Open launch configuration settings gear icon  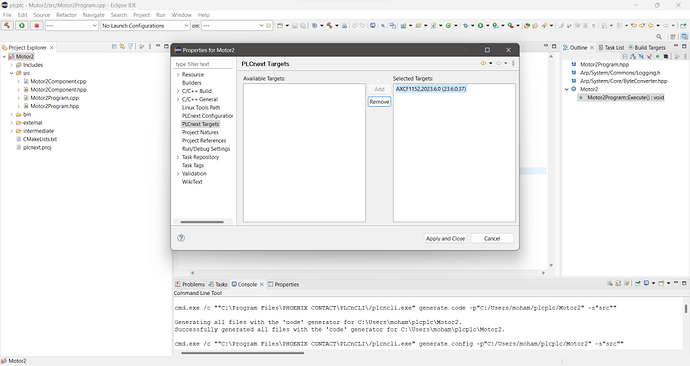(x=268, y=26)
